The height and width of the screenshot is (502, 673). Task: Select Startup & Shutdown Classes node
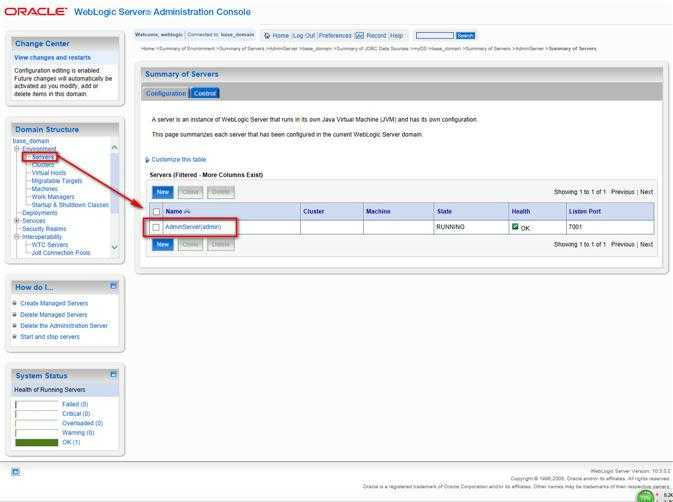pos(70,205)
